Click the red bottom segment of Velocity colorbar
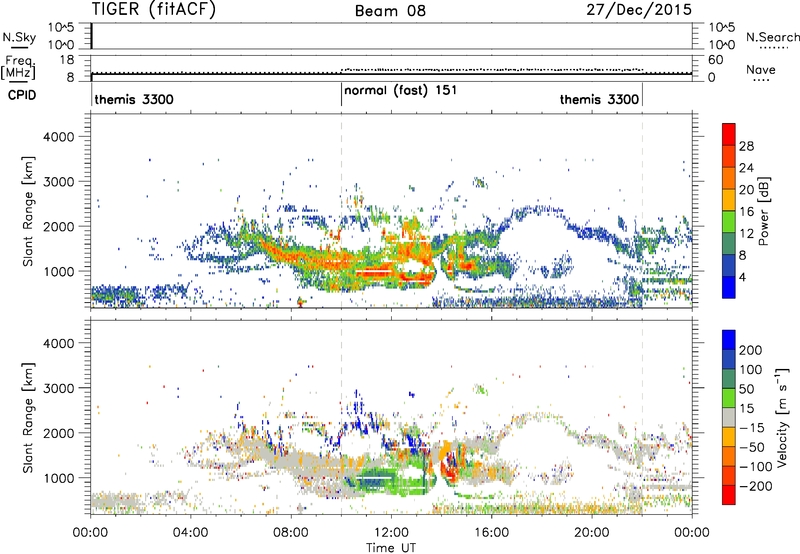 729,495
